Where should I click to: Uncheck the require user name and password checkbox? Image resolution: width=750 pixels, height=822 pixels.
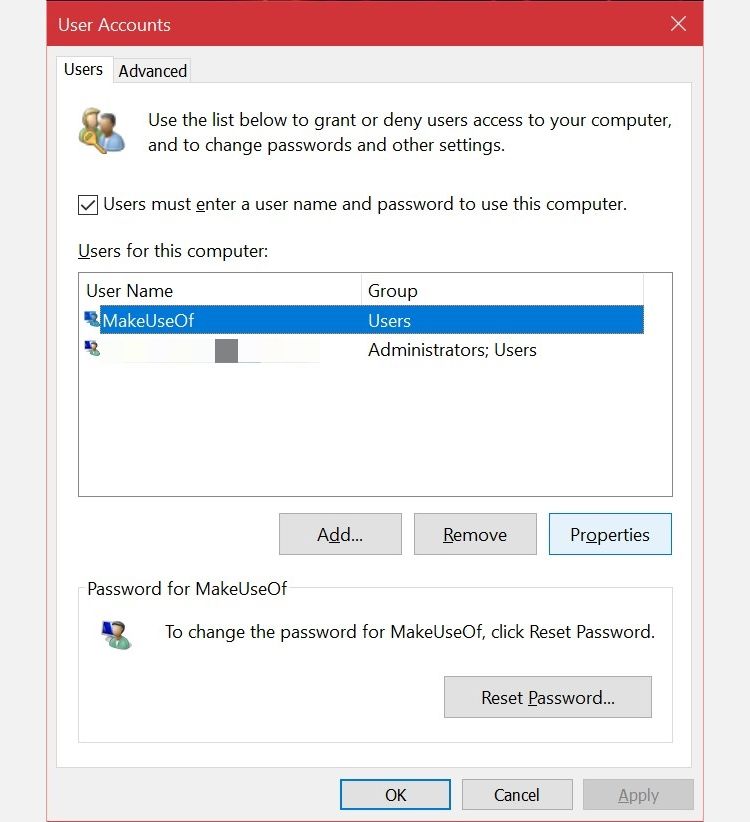88,204
